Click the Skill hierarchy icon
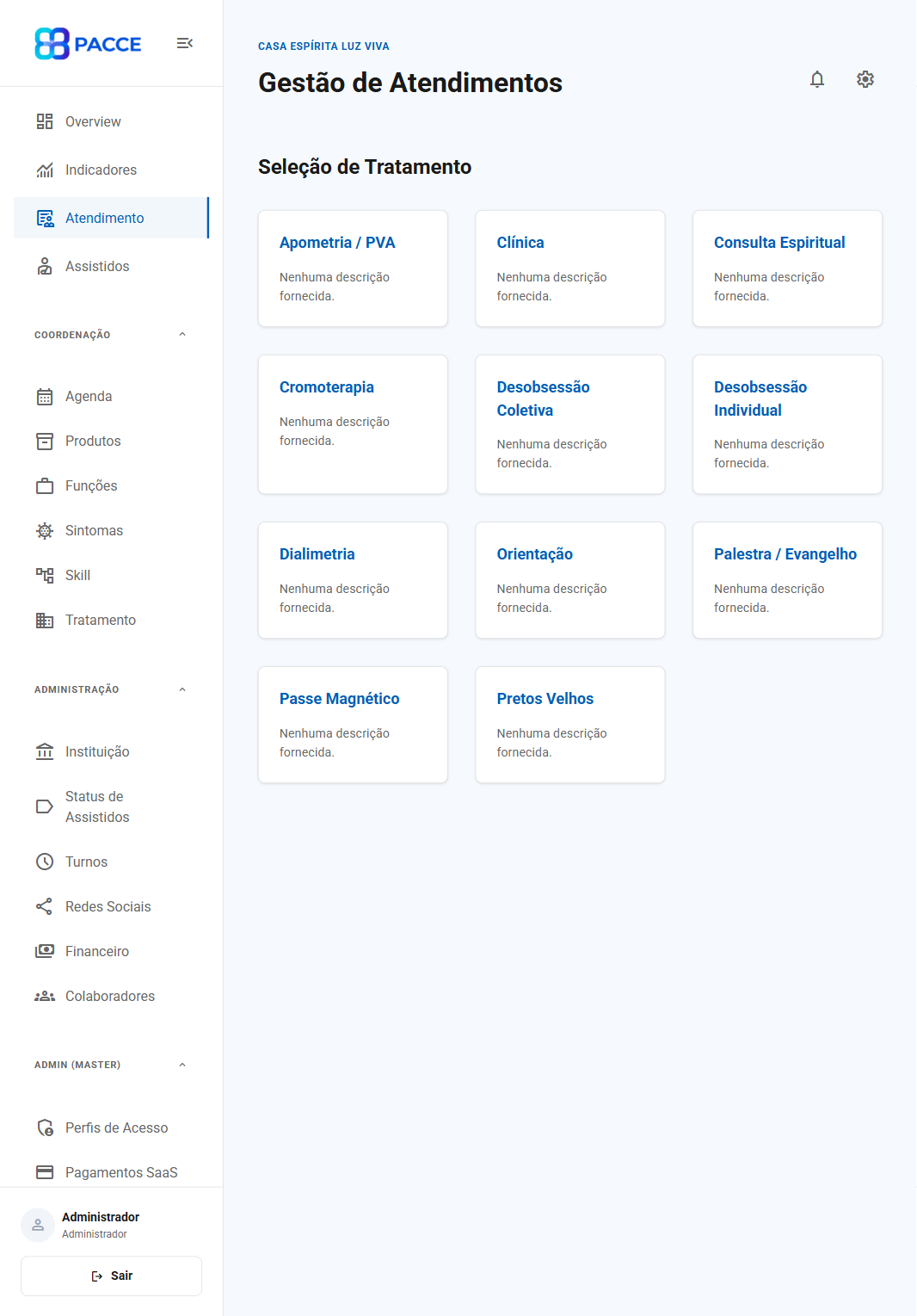The image size is (917, 1316). click(x=45, y=575)
